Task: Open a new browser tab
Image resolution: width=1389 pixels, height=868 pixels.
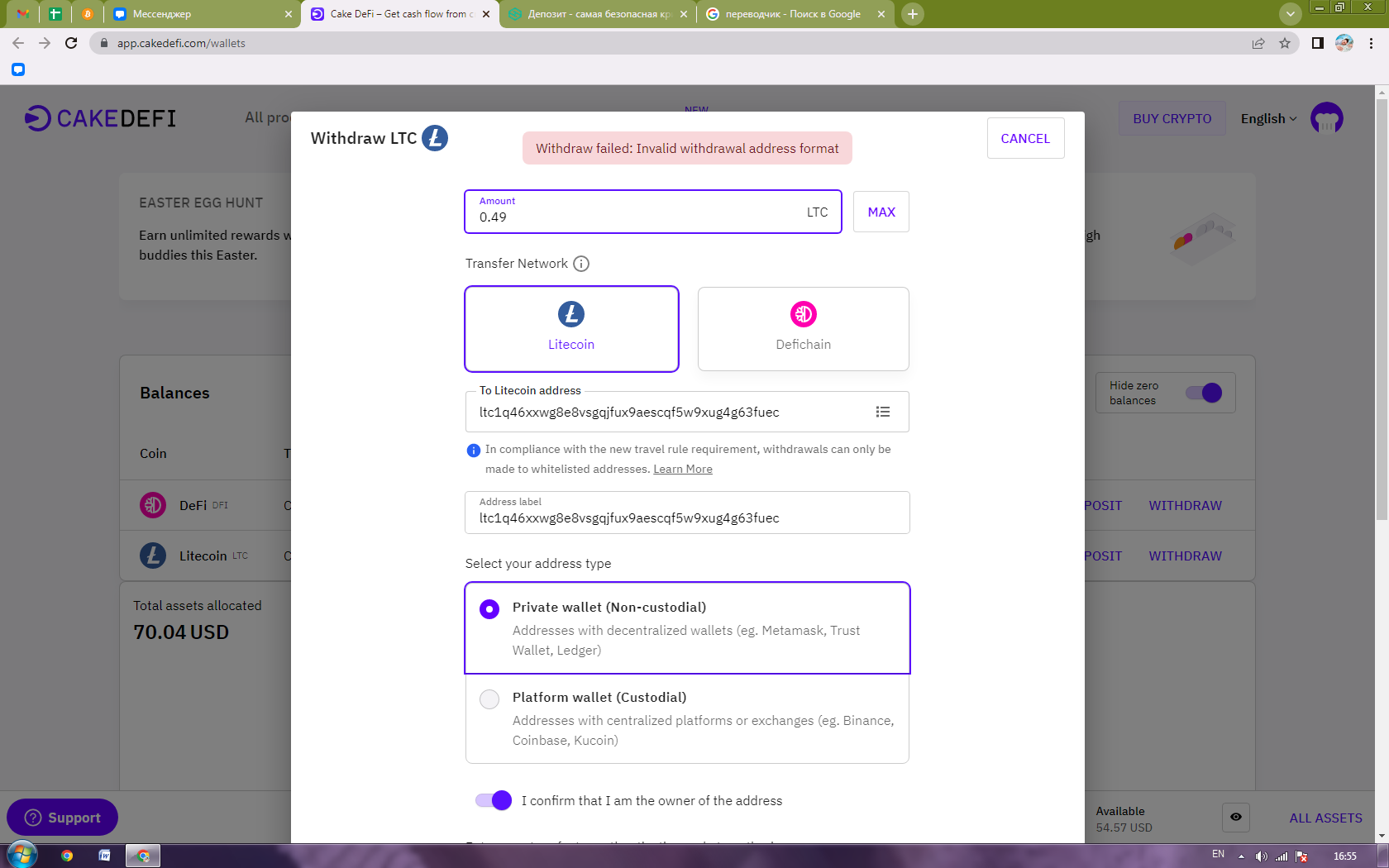Action: (913, 14)
